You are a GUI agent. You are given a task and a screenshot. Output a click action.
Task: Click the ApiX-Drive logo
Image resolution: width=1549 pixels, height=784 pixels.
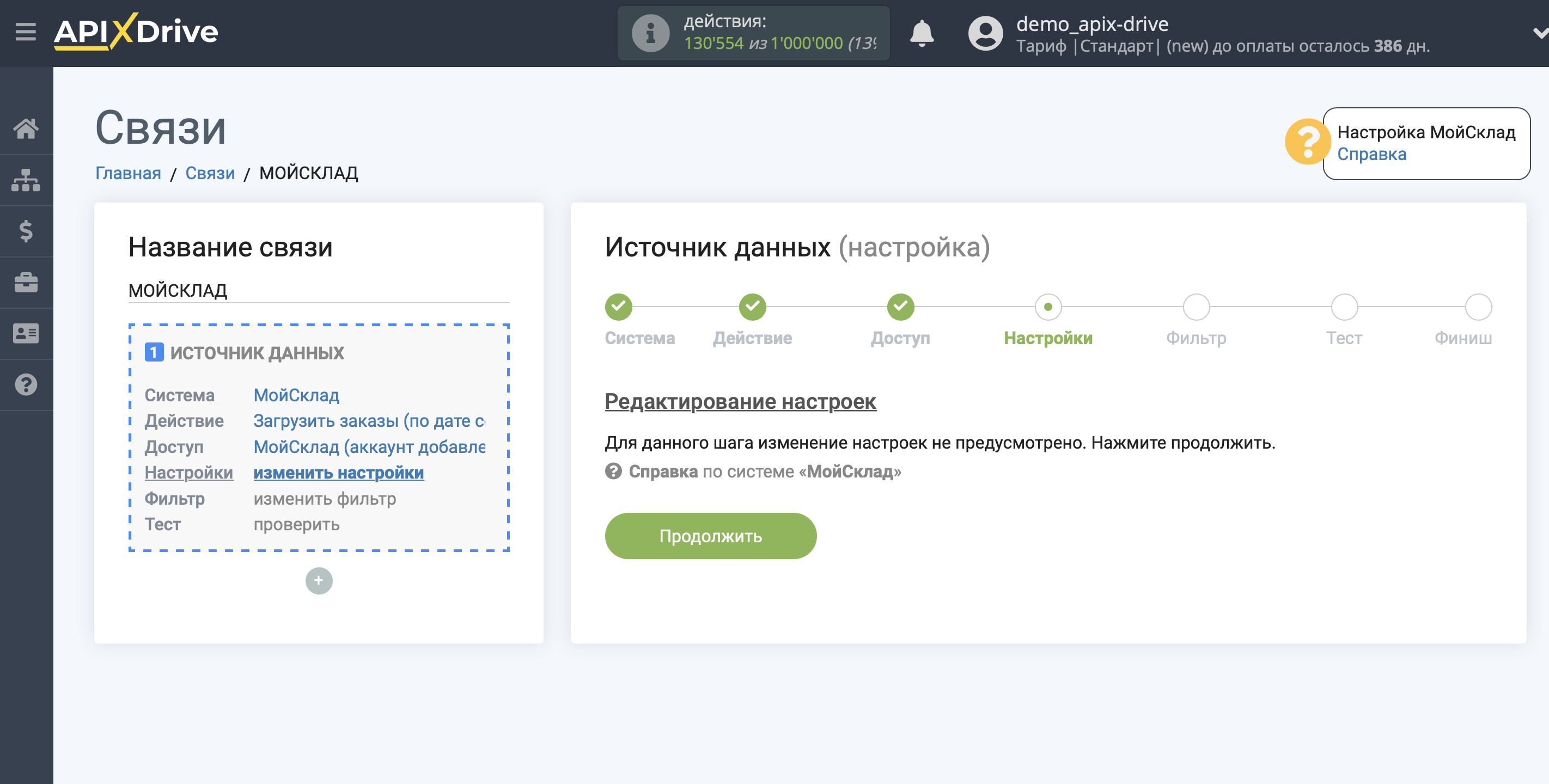[136, 31]
